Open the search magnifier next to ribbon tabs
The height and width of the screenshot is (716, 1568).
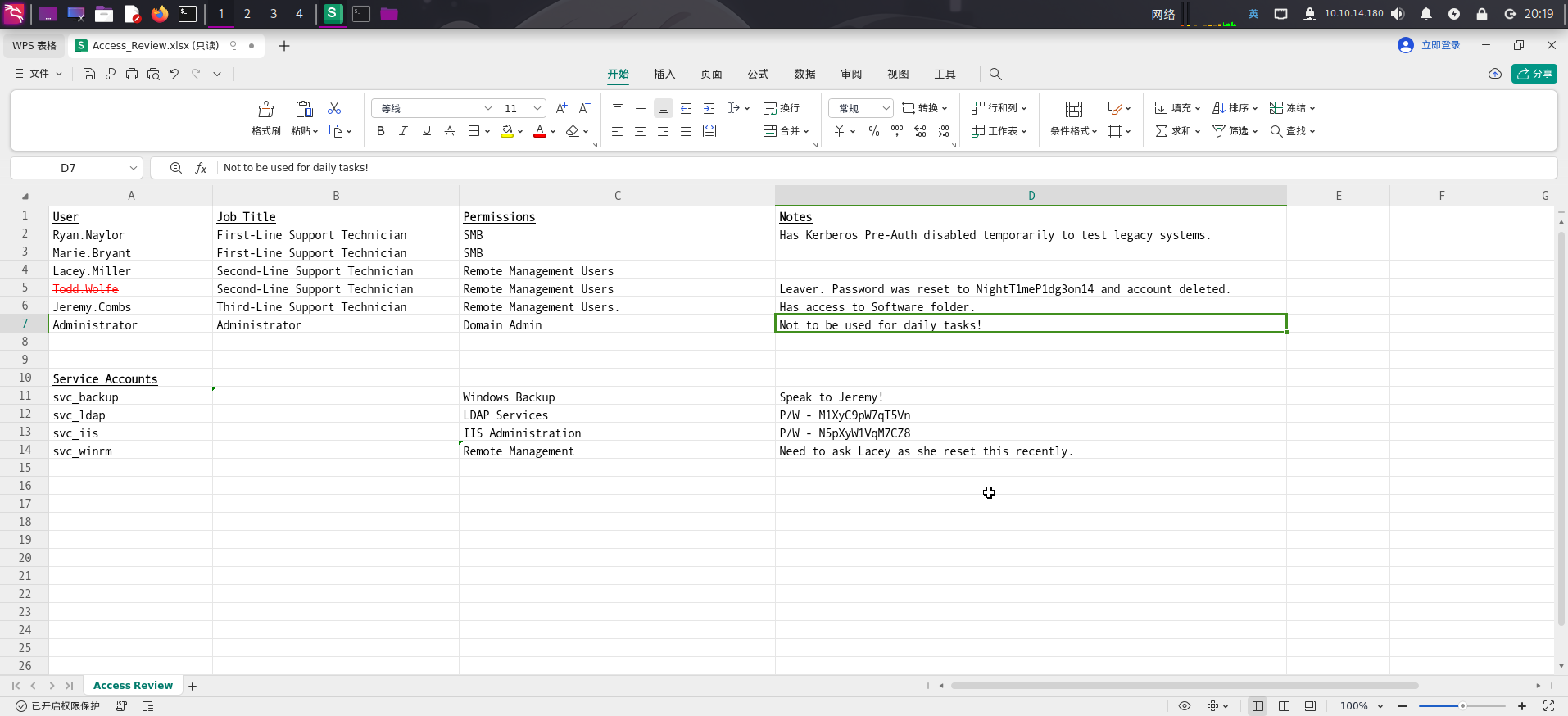995,74
